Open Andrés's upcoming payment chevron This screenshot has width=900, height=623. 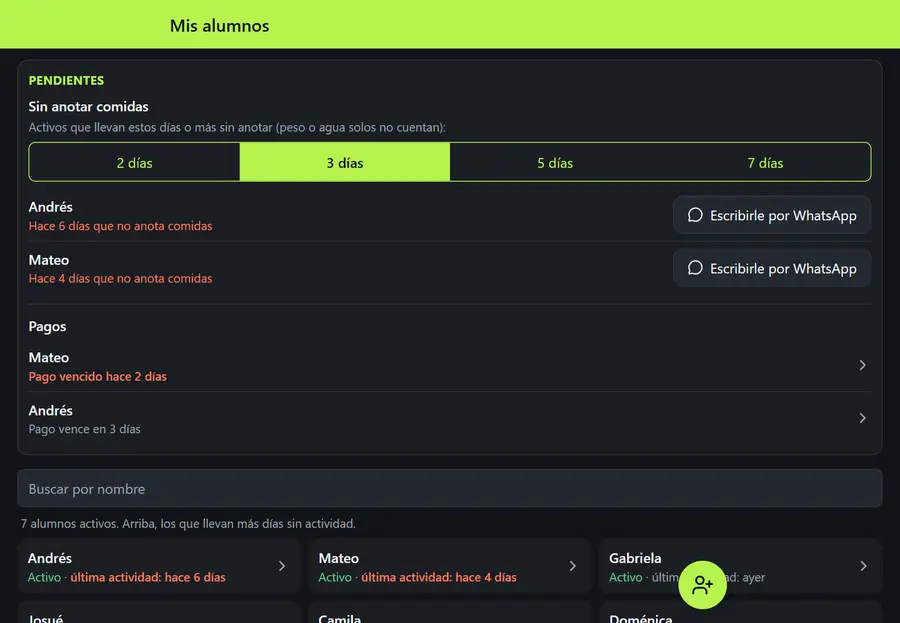click(862, 418)
